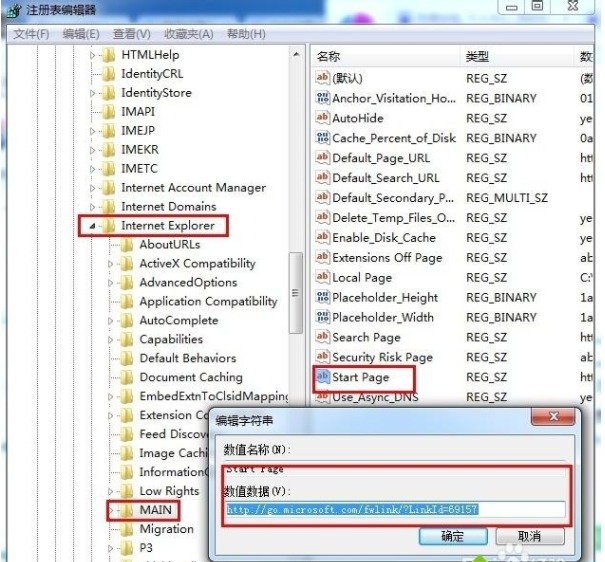The image size is (605, 562).
Task: Click the string icon of AutoHide value
Action: (x=322, y=118)
